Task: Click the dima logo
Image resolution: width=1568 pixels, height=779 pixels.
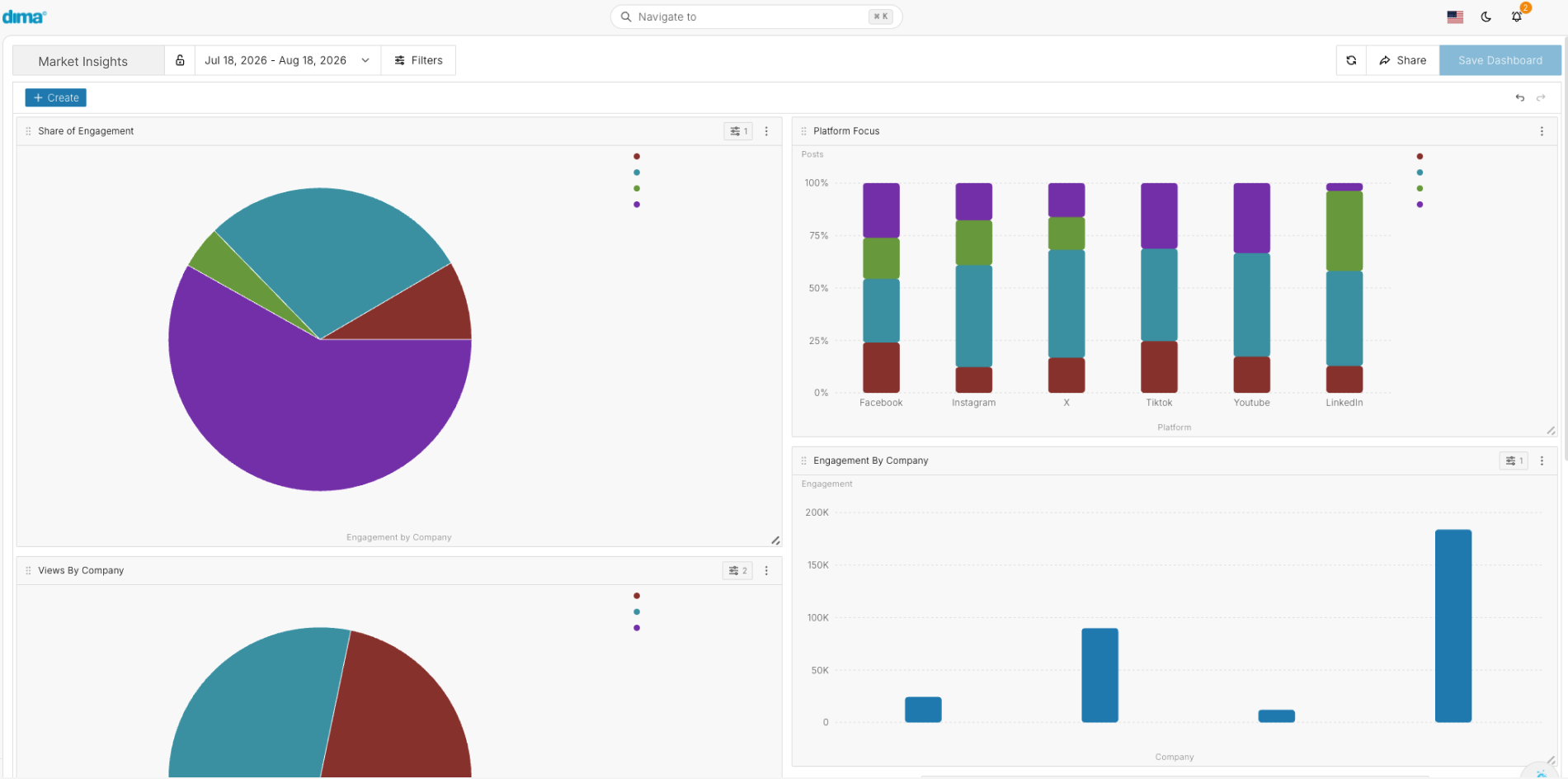Action: tap(24, 17)
